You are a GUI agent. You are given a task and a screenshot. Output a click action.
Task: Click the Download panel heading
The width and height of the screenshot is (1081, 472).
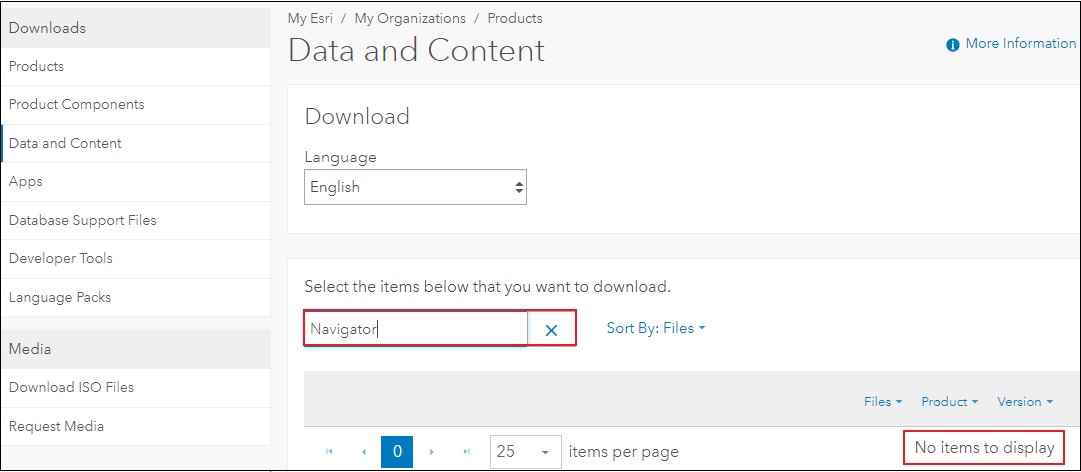pos(357,116)
